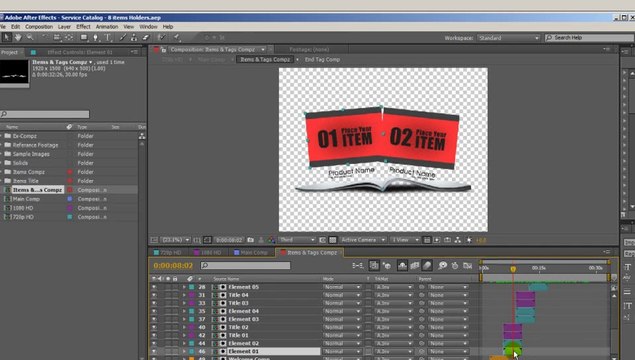635x360 pixels.
Task: Toggle the transparency grid button in viewer
Action: [x=332, y=240]
